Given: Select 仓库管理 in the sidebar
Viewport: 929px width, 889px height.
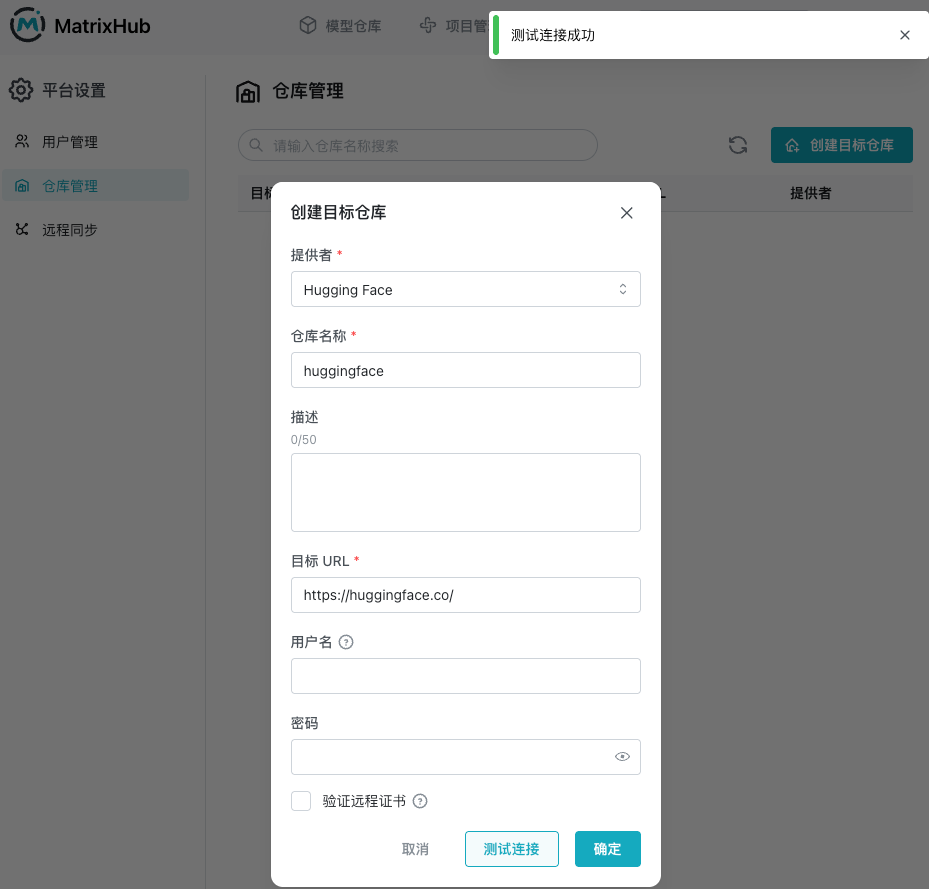Looking at the screenshot, I should pyautogui.click(x=95, y=186).
